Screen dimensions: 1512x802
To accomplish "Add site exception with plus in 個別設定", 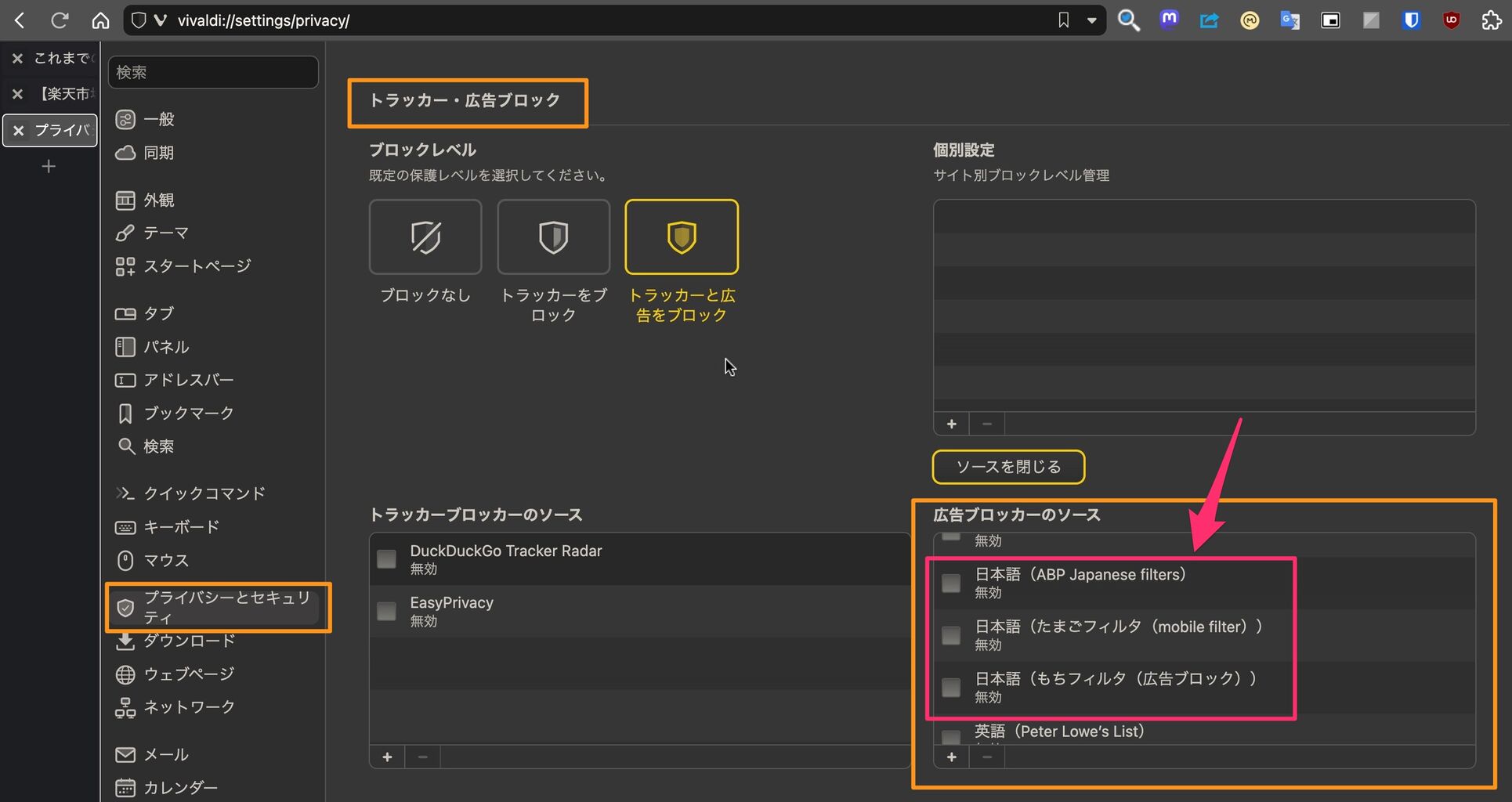I will (951, 424).
